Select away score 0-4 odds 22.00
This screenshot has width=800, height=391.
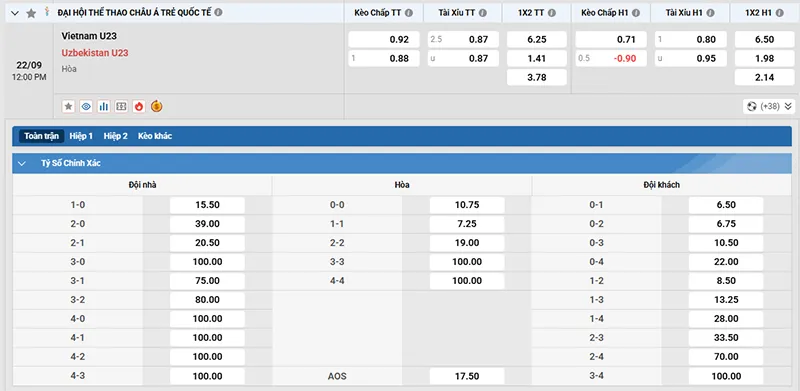coord(726,262)
